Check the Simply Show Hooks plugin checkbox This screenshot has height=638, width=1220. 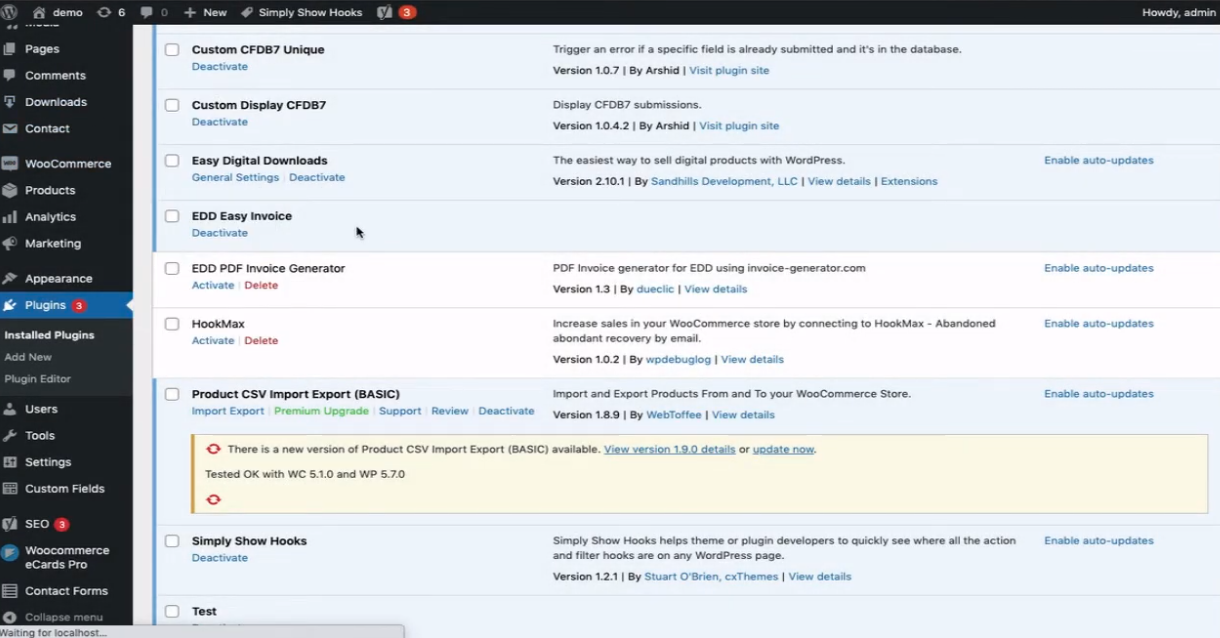(x=172, y=541)
